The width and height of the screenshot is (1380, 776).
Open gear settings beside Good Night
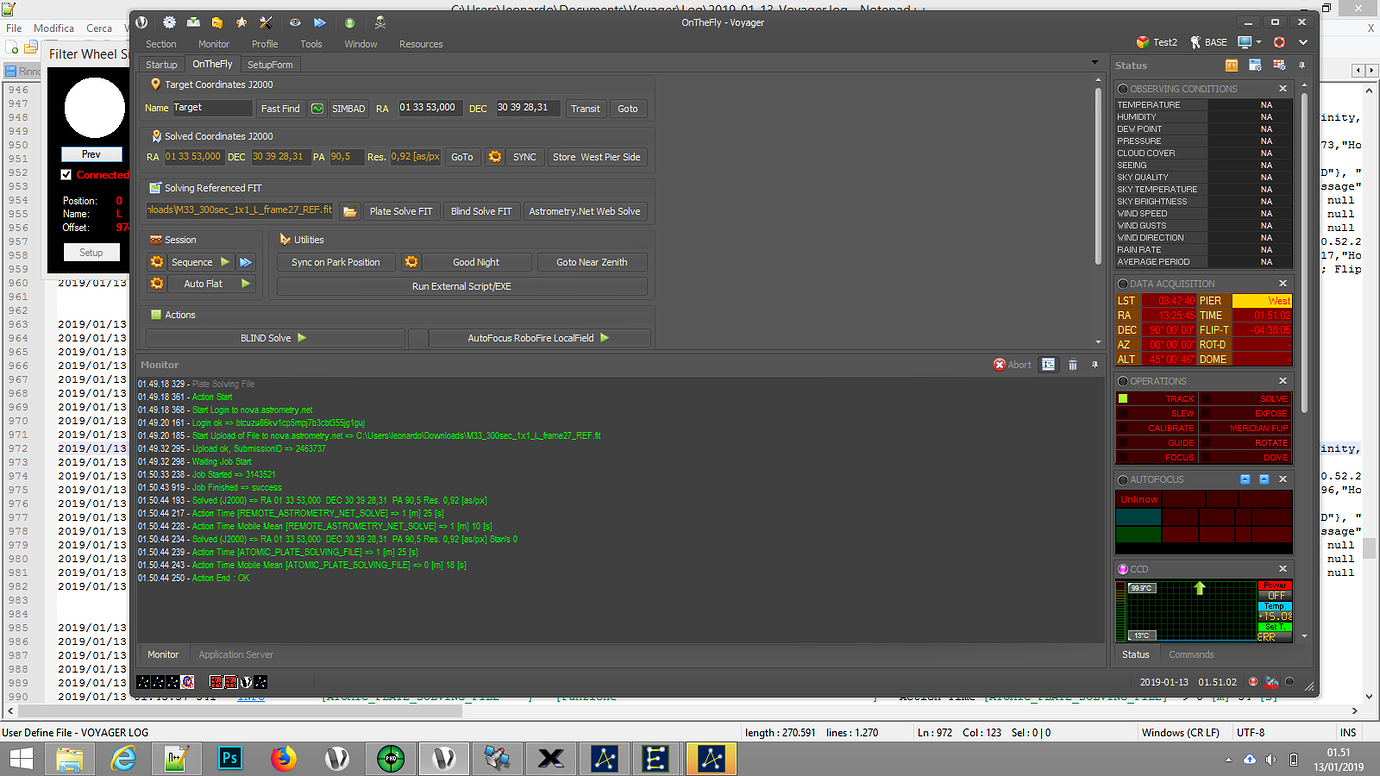pyautogui.click(x=410, y=262)
